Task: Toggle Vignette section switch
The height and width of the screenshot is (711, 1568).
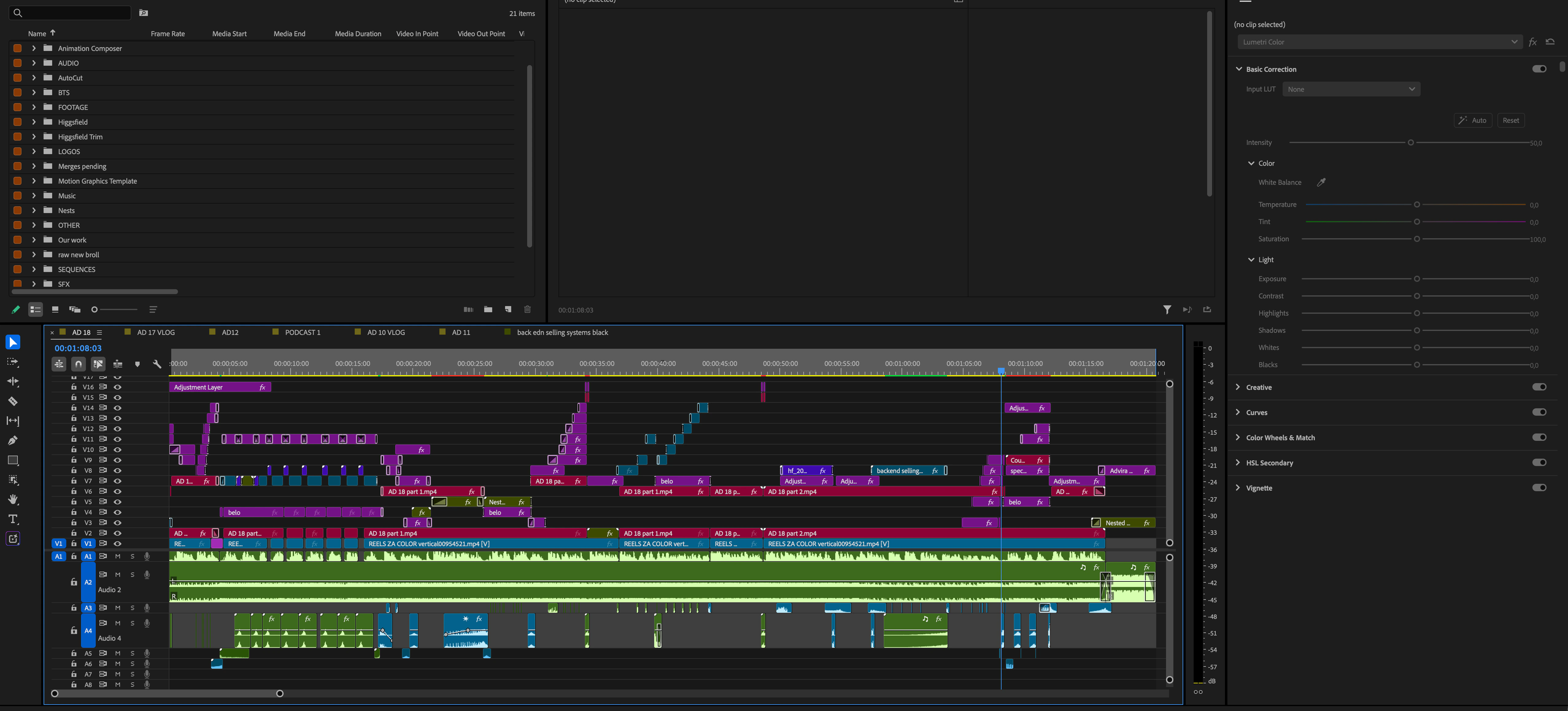Action: pyautogui.click(x=1539, y=488)
